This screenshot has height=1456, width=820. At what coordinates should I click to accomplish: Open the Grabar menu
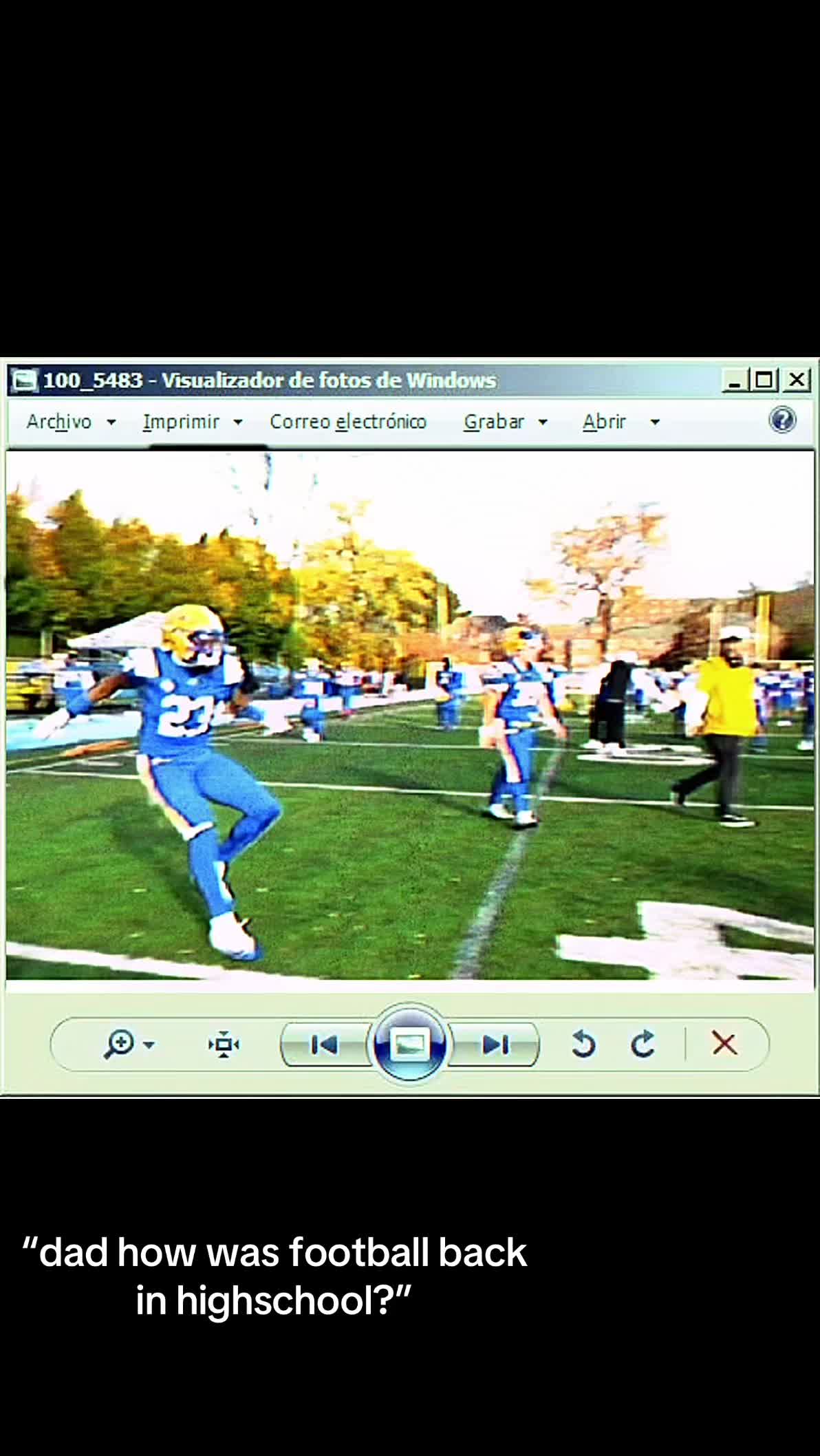click(494, 422)
